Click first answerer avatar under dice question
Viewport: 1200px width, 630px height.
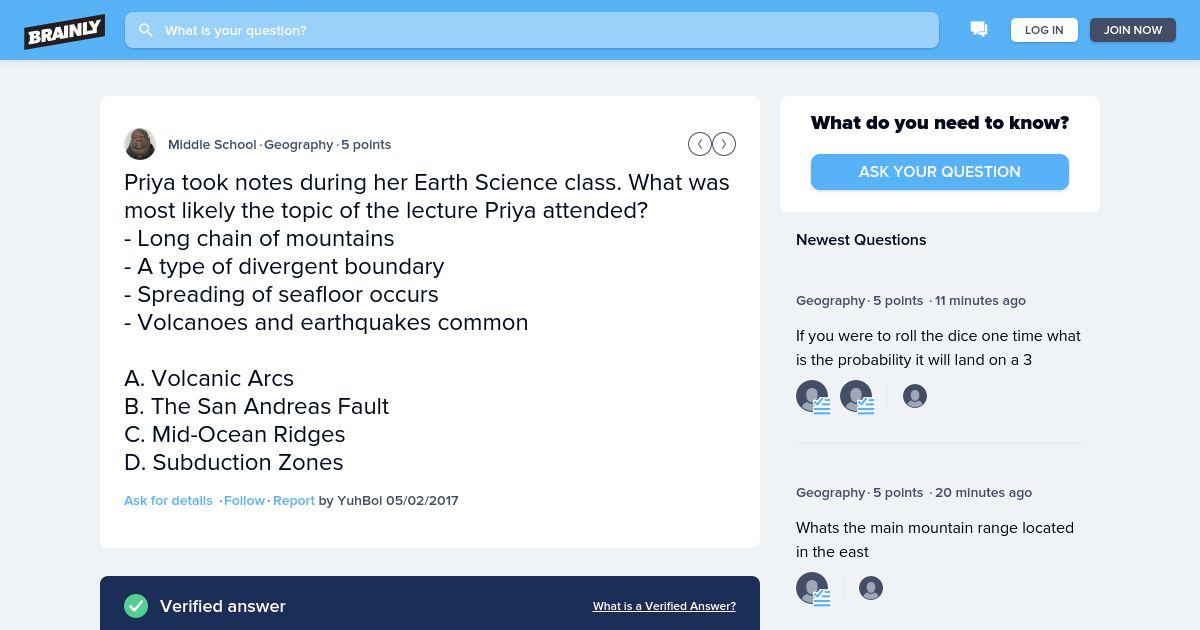point(812,396)
